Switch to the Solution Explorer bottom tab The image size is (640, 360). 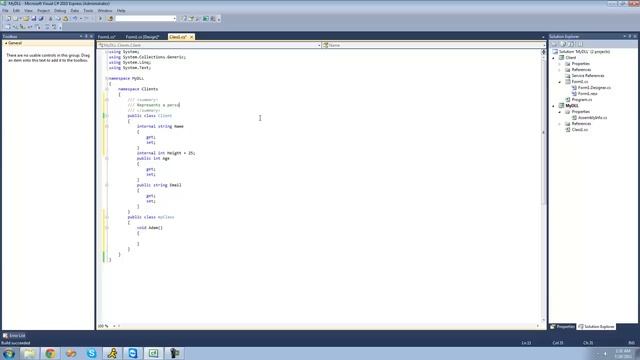tap(596, 327)
